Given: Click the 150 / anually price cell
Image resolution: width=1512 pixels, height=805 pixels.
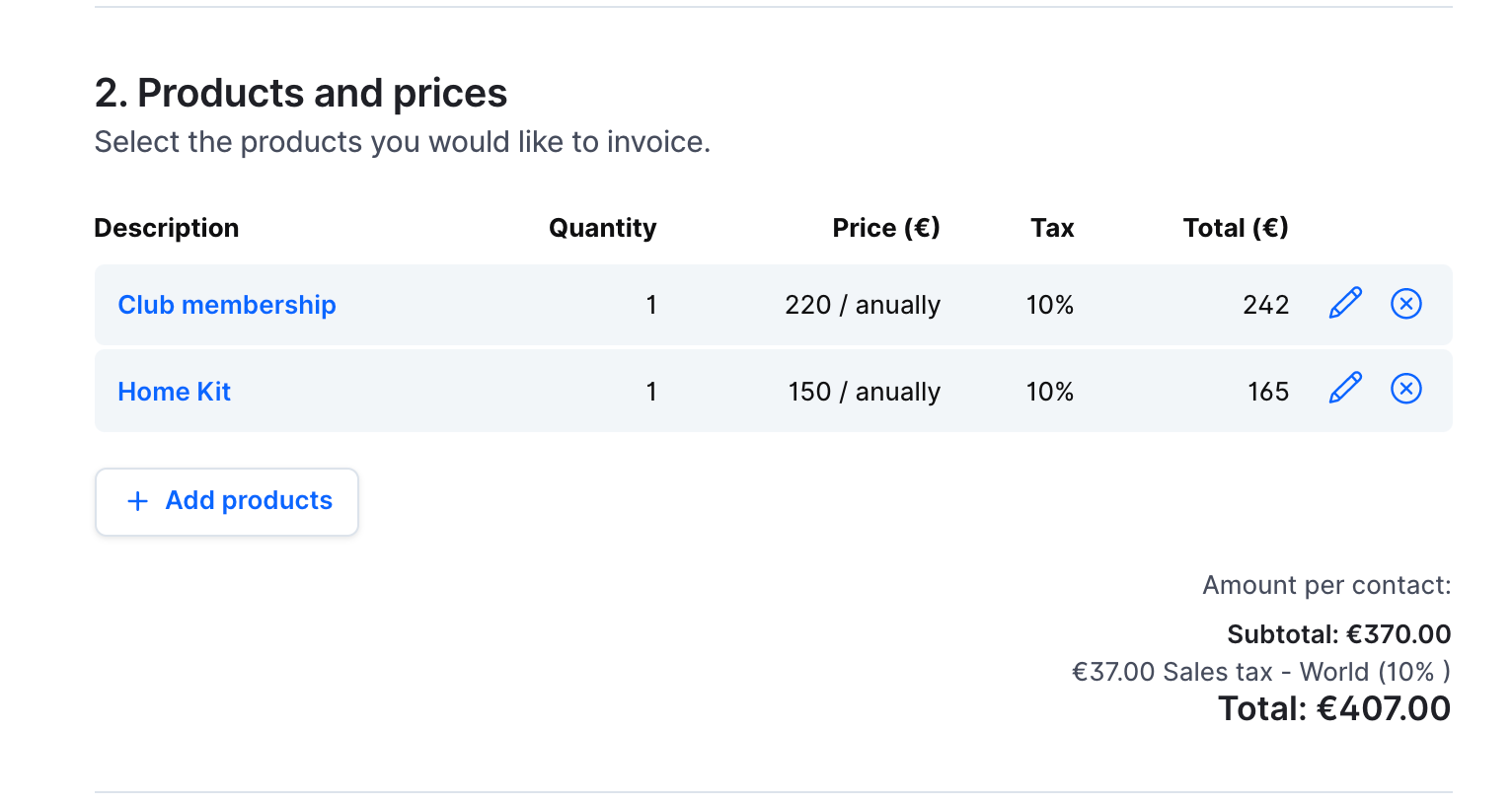Looking at the screenshot, I should [x=864, y=392].
